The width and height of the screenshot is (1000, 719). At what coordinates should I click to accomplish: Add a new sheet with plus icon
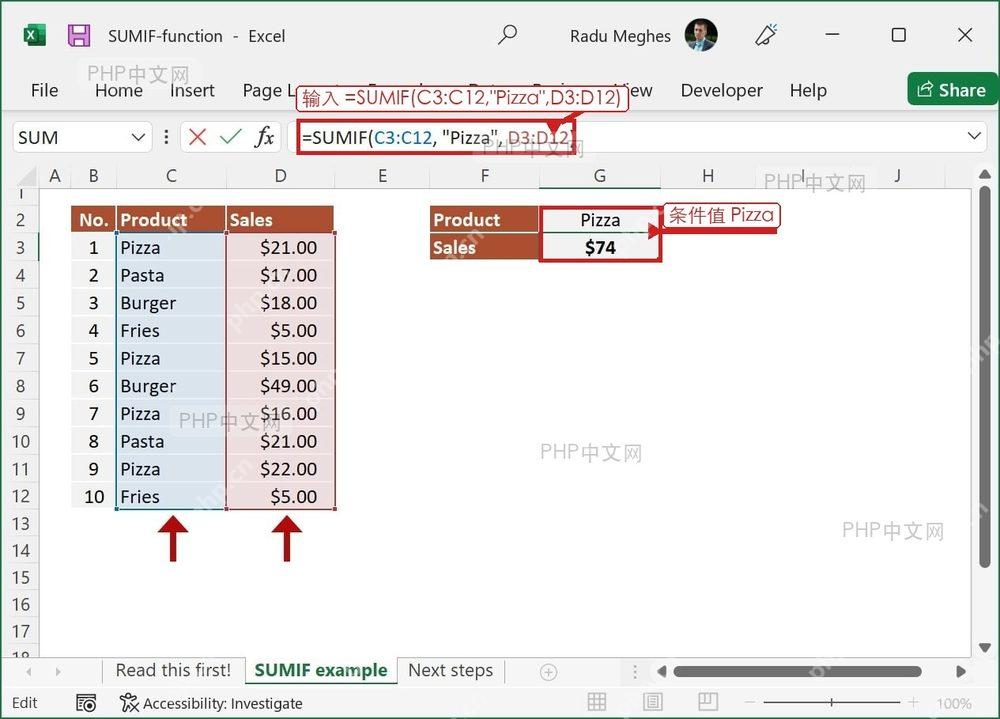(x=548, y=672)
